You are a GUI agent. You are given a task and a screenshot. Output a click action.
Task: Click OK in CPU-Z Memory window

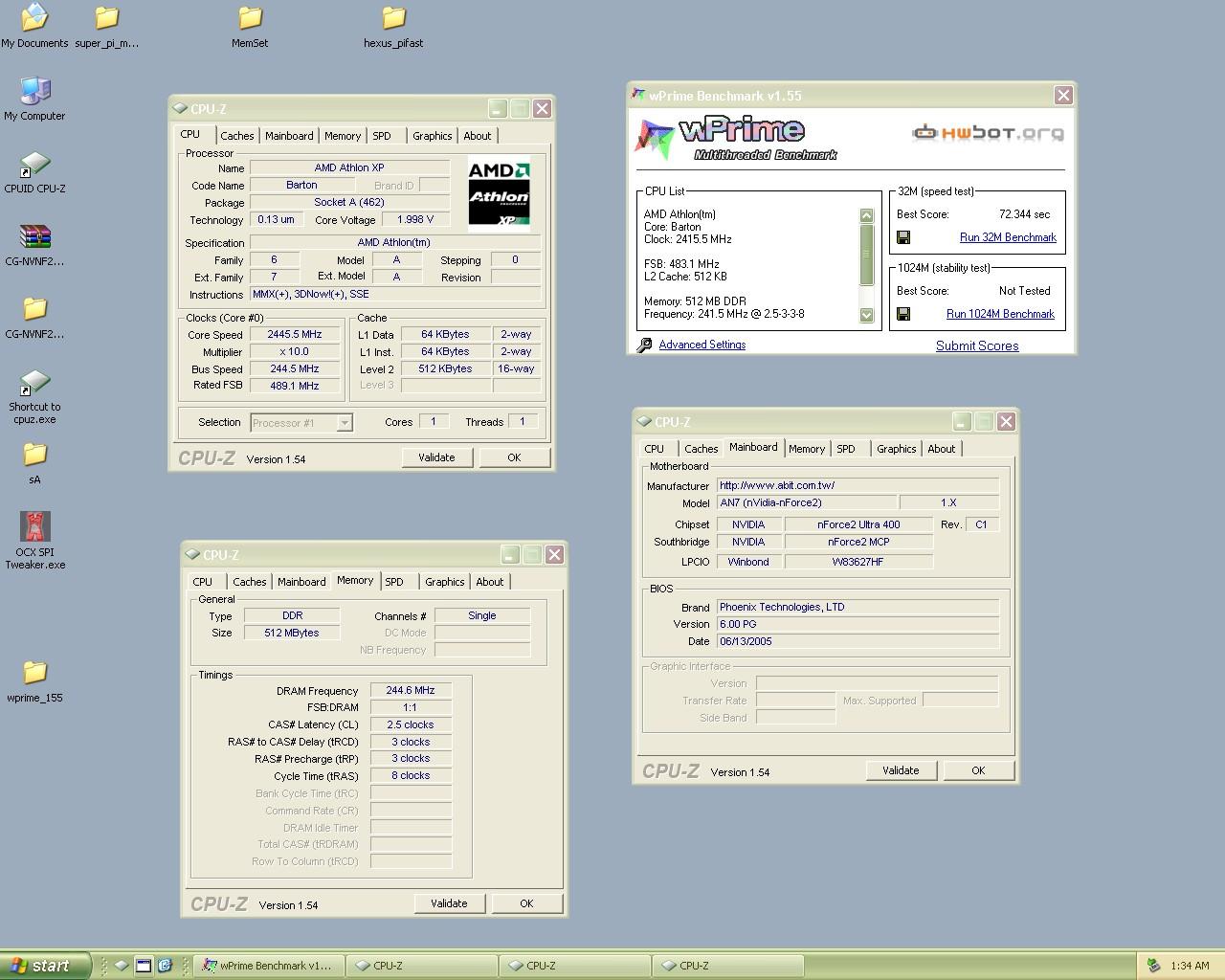pos(526,903)
